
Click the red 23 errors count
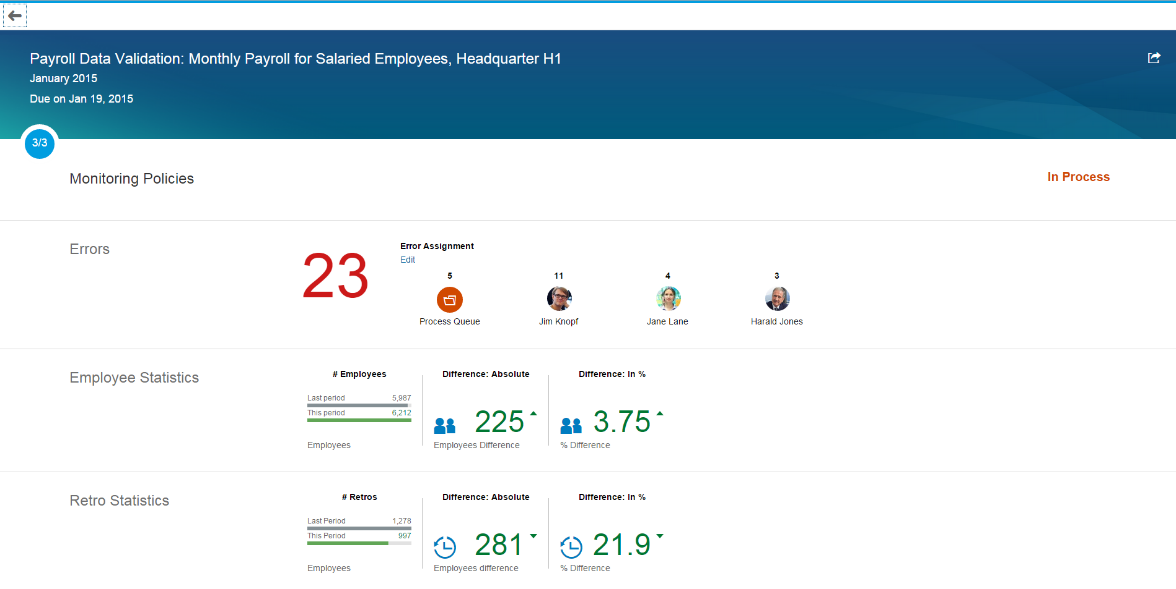pyautogui.click(x=335, y=277)
